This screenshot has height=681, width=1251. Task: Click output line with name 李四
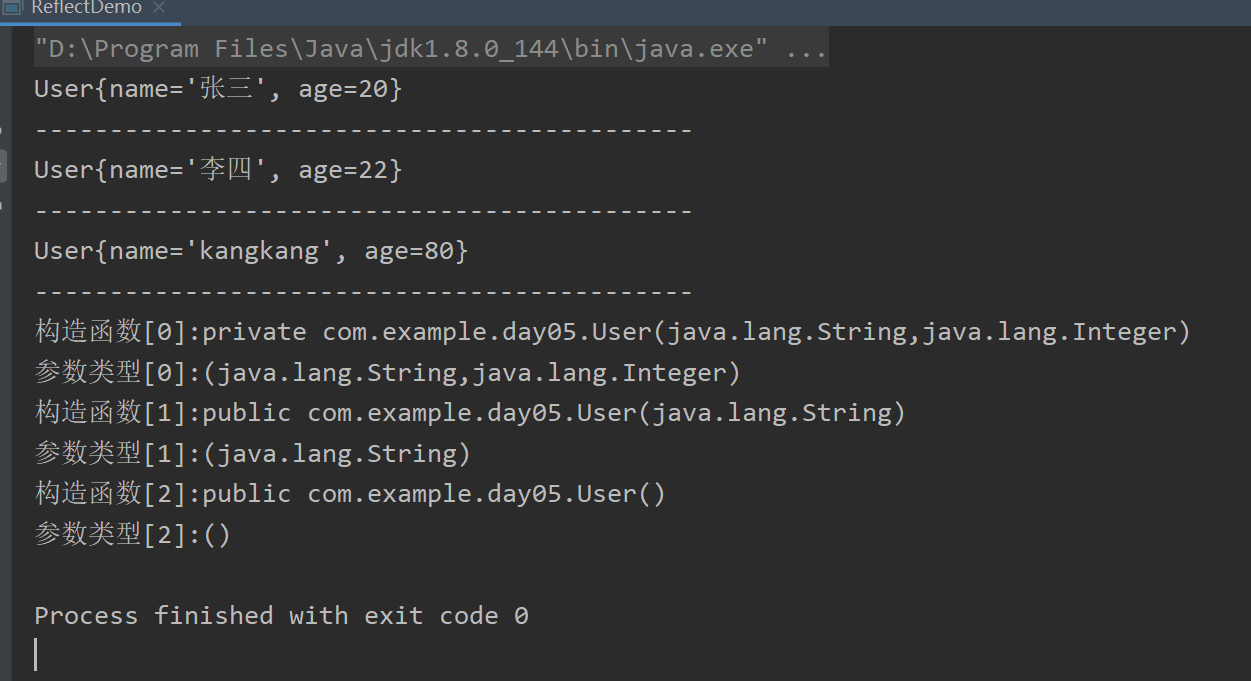218,170
